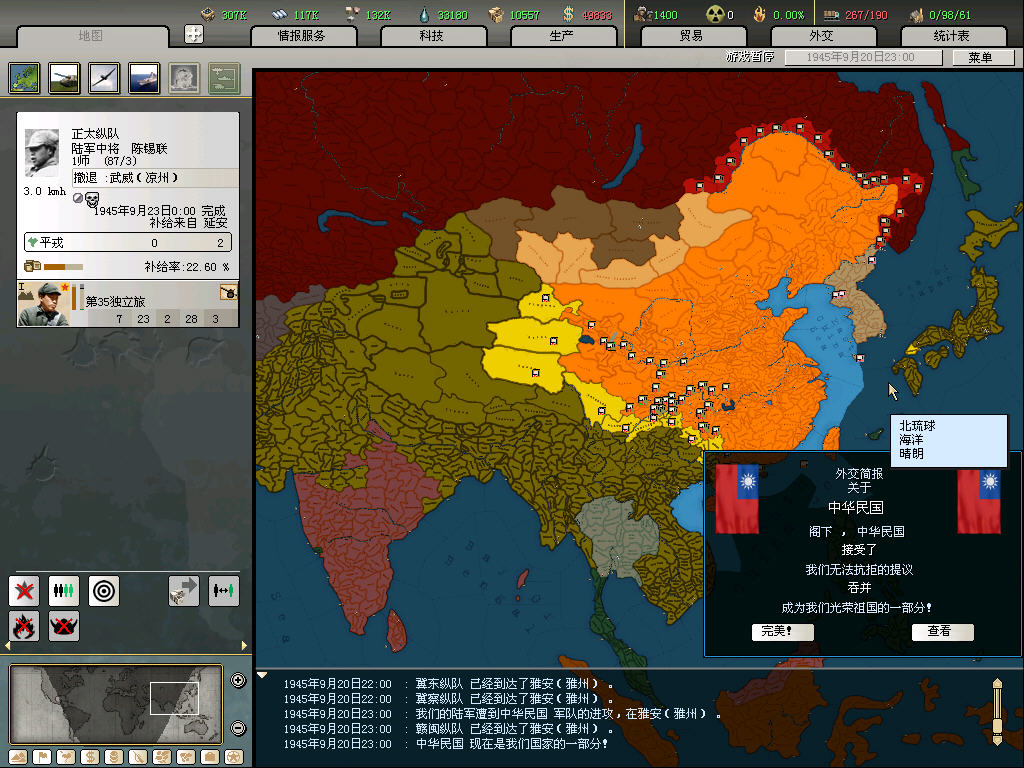
Task: Open the 科技 technology tab
Action: (431, 36)
